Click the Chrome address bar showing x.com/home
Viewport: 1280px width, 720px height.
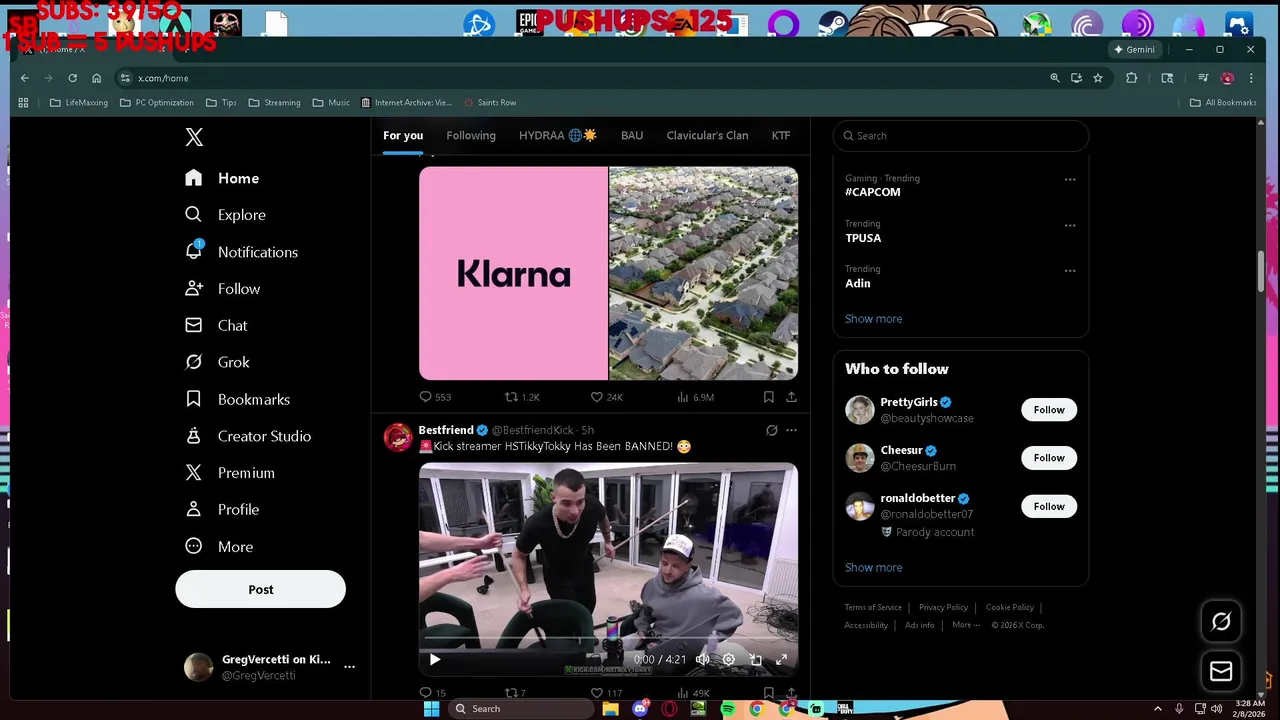[x=580, y=78]
